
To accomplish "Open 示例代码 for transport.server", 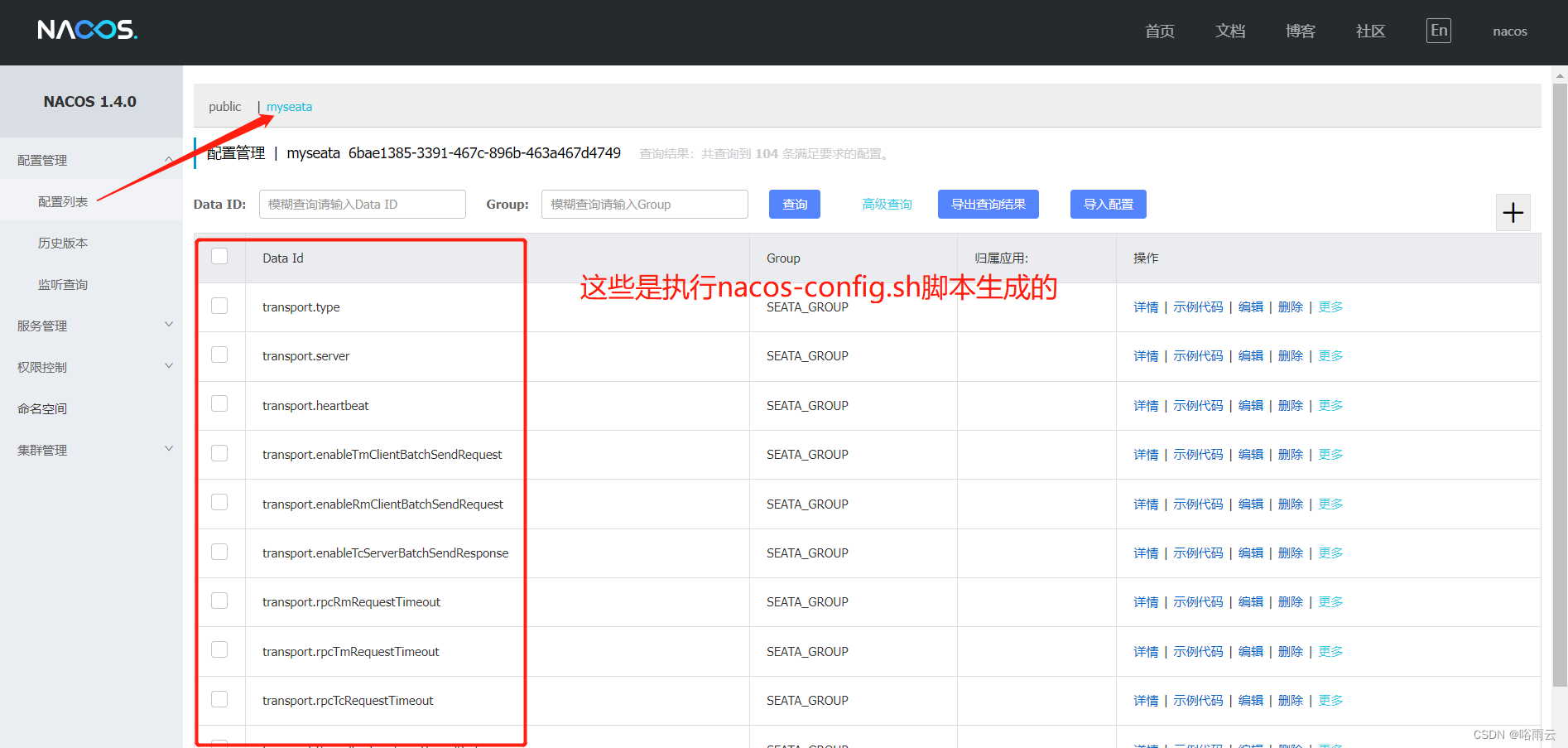I will (x=1198, y=356).
